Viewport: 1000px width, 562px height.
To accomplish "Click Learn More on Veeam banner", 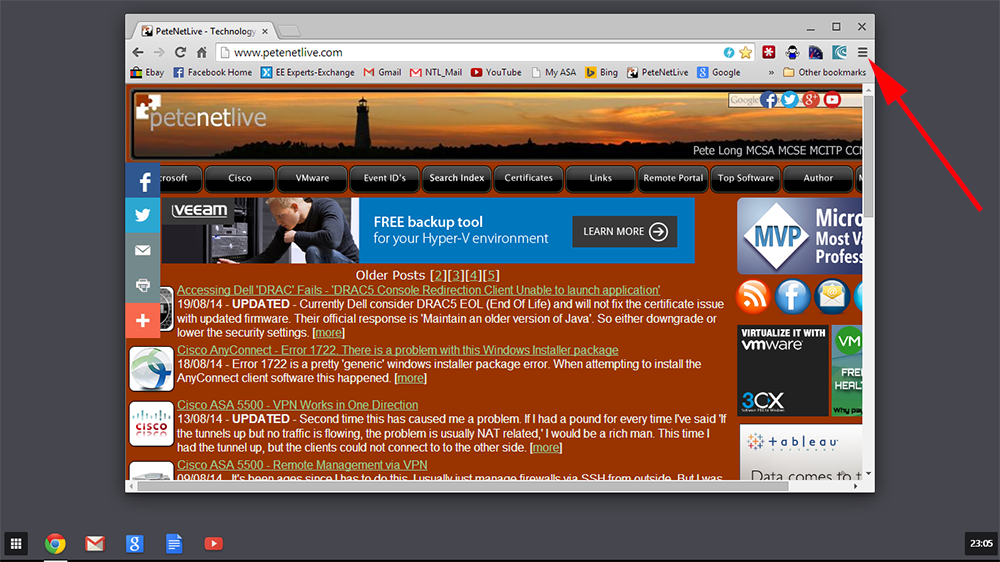I will pyautogui.click(x=624, y=232).
